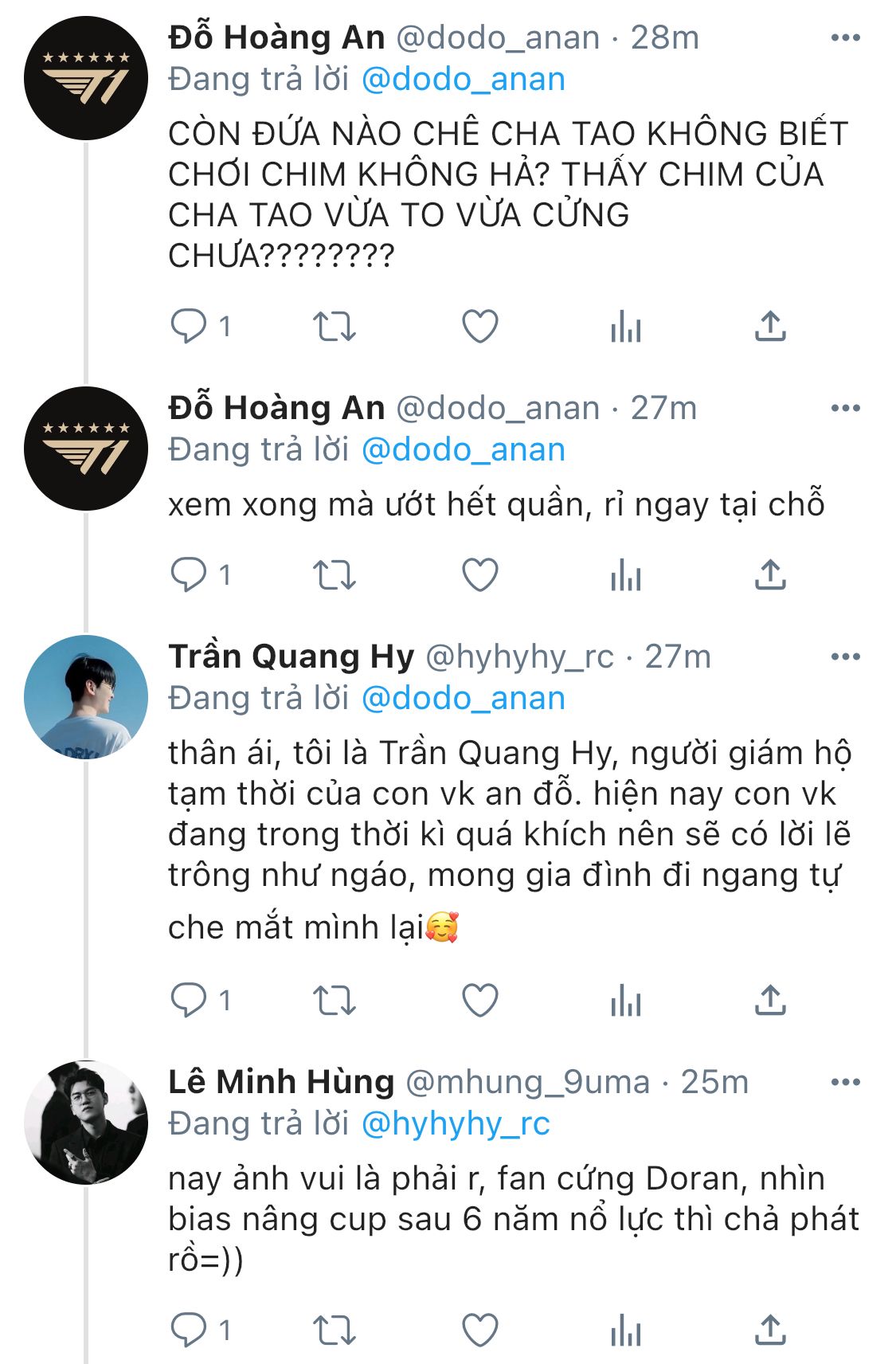This screenshot has height=1364, width=896.
Task: Open more options on Lê Minh Hùng's tweet
Action: (845, 1083)
